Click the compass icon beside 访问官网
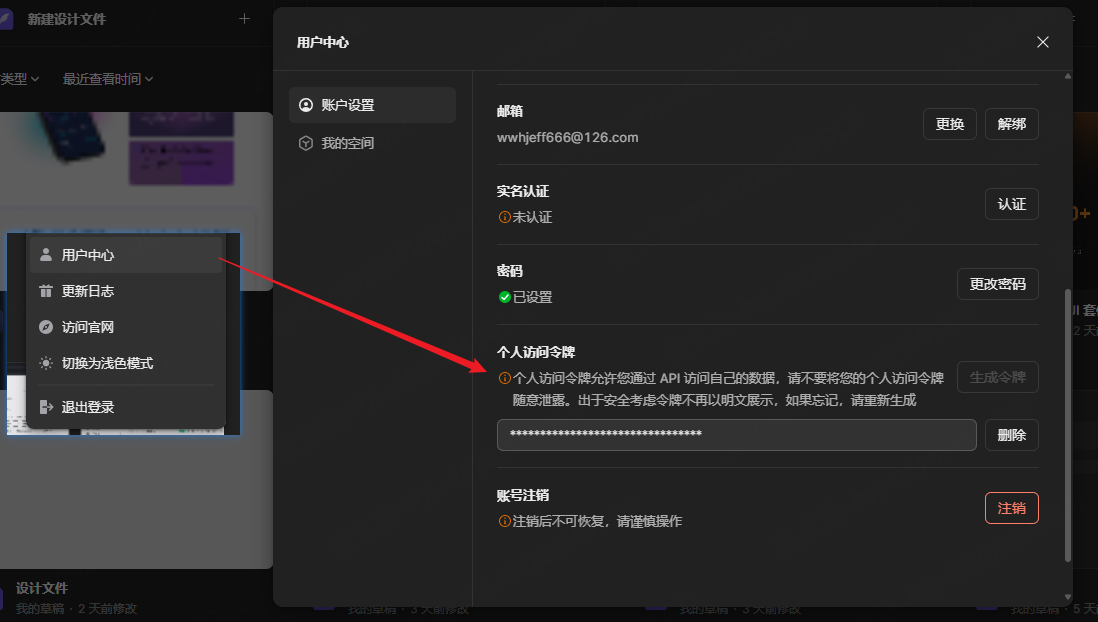 45,328
